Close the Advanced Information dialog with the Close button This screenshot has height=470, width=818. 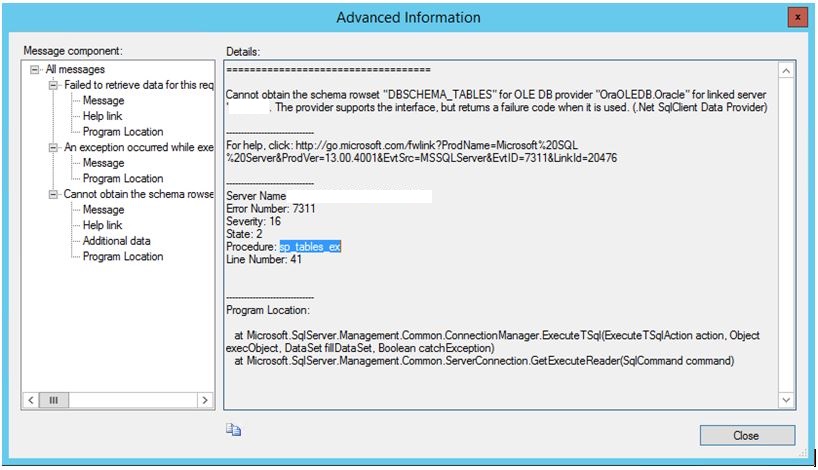(747, 435)
